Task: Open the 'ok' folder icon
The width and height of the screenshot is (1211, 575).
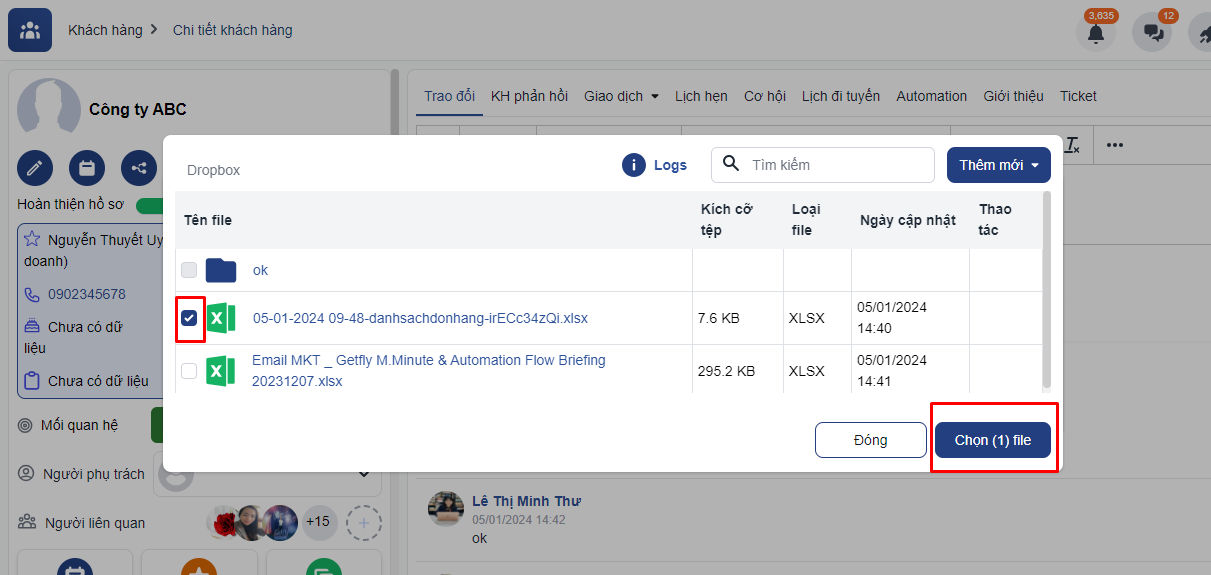Action: 221,270
